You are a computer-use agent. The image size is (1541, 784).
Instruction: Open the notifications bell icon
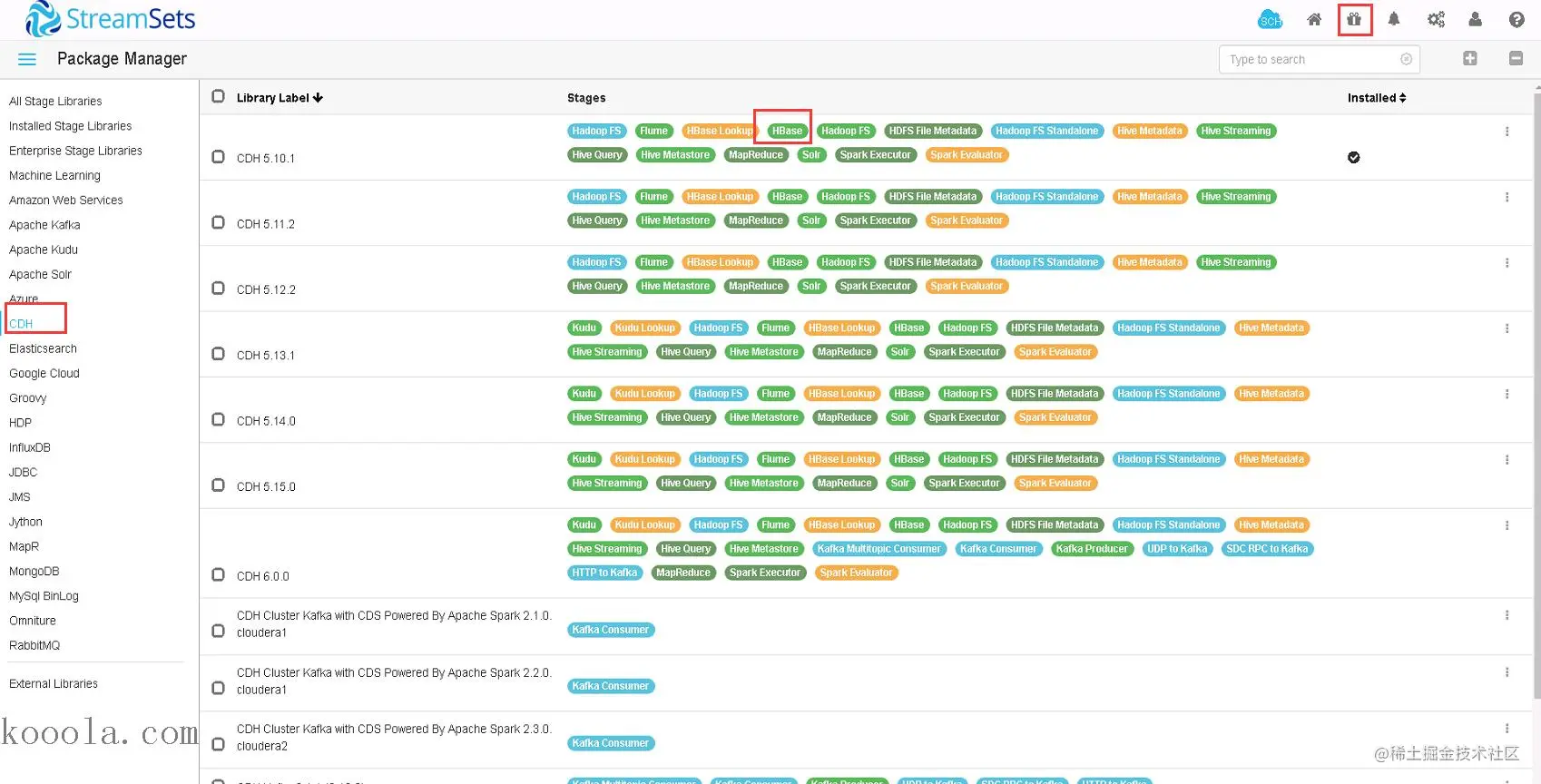pyautogui.click(x=1394, y=19)
